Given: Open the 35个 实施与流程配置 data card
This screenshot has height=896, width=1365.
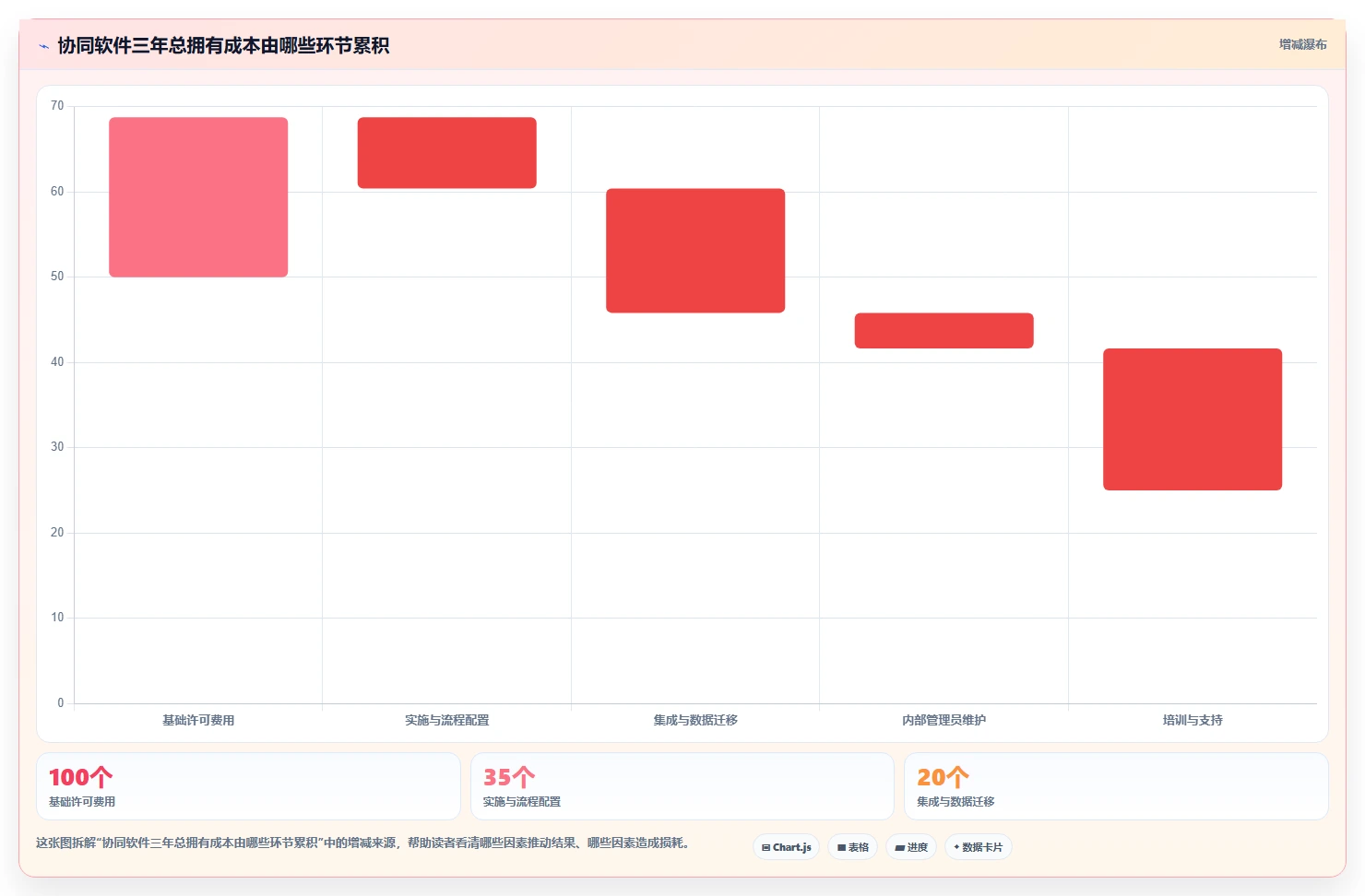Looking at the screenshot, I should pyautogui.click(x=682, y=786).
